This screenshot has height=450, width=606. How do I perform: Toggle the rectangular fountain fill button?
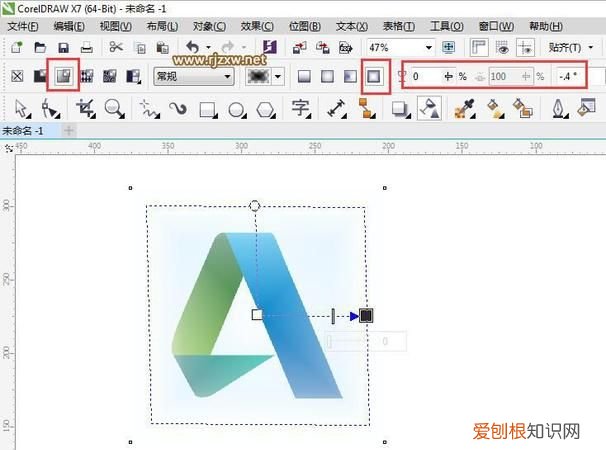[375, 76]
